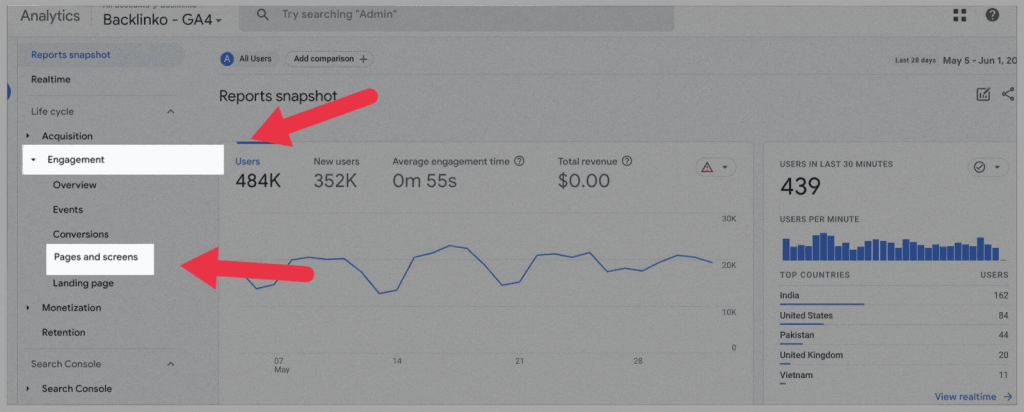Click the info icon beside Total revenue
The width and height of the screenshot is (1024, 412).
627,161
